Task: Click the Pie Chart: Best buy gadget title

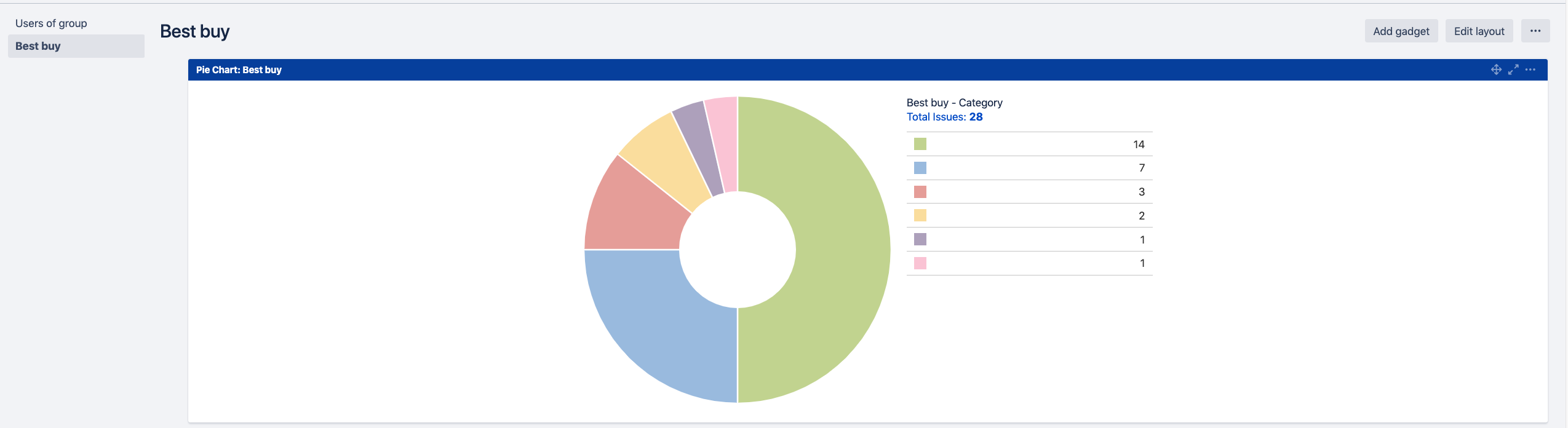Action: (239, 70)
